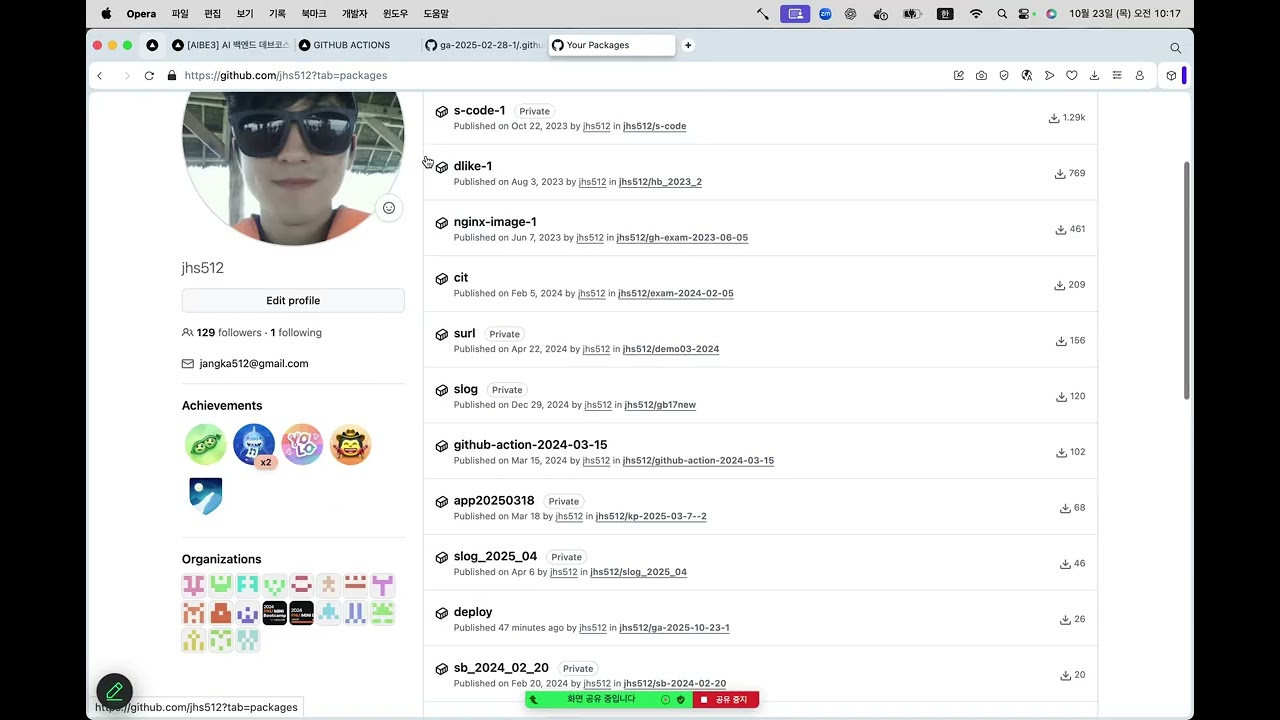Click the profile avatar photo

coord(293,168)
